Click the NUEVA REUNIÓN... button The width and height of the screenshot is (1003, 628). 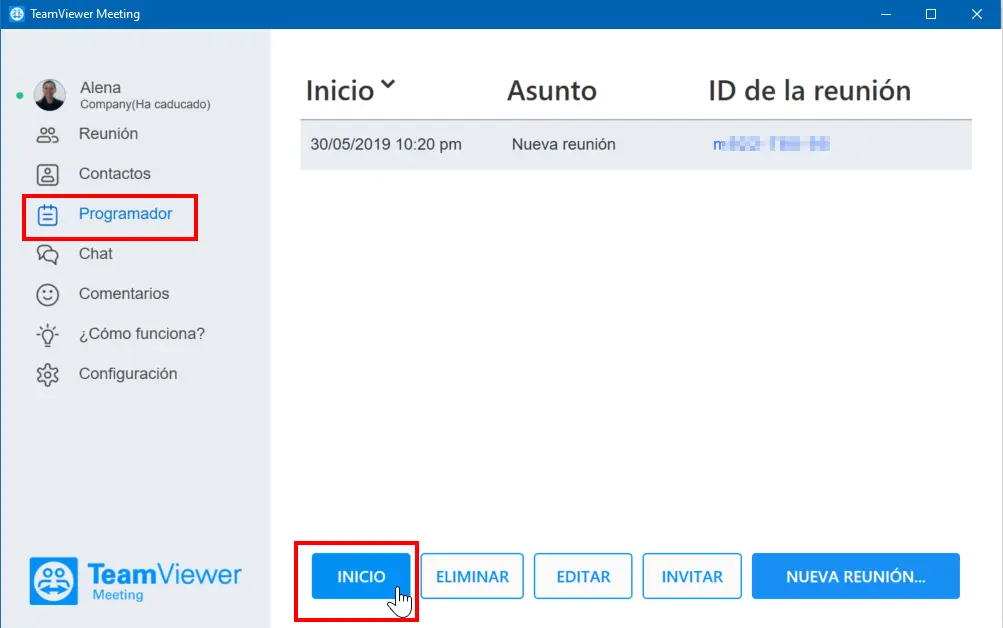tap(856, 576)
